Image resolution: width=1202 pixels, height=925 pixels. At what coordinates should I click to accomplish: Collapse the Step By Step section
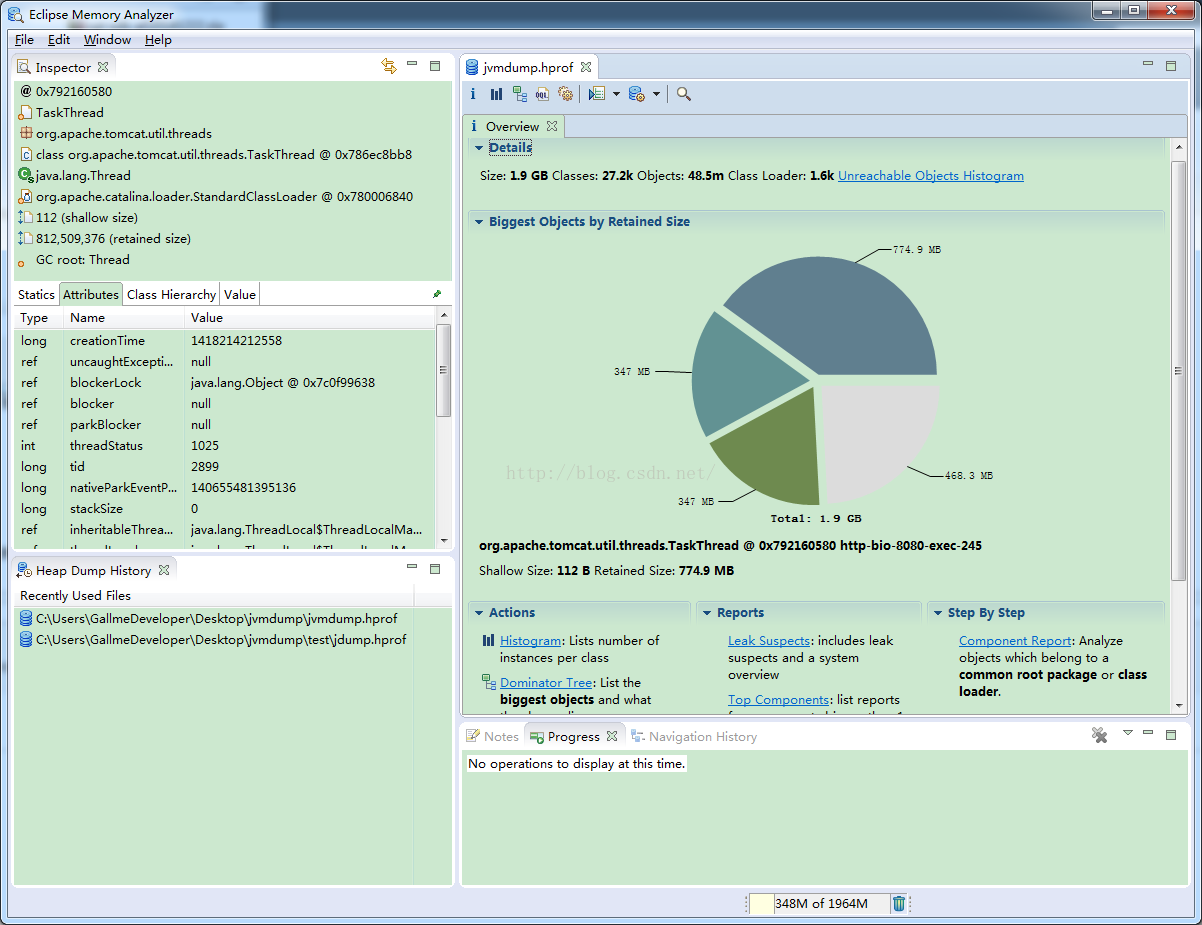(x=938, y=613)
